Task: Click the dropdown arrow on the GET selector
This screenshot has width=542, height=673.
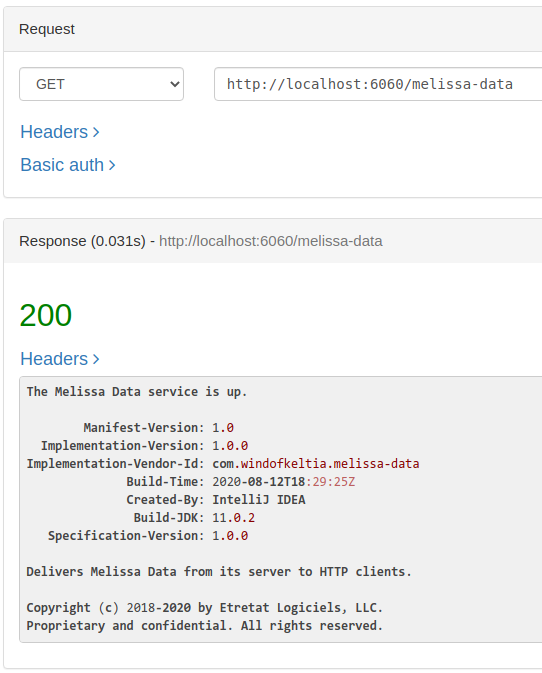Action: coord(175,84)
